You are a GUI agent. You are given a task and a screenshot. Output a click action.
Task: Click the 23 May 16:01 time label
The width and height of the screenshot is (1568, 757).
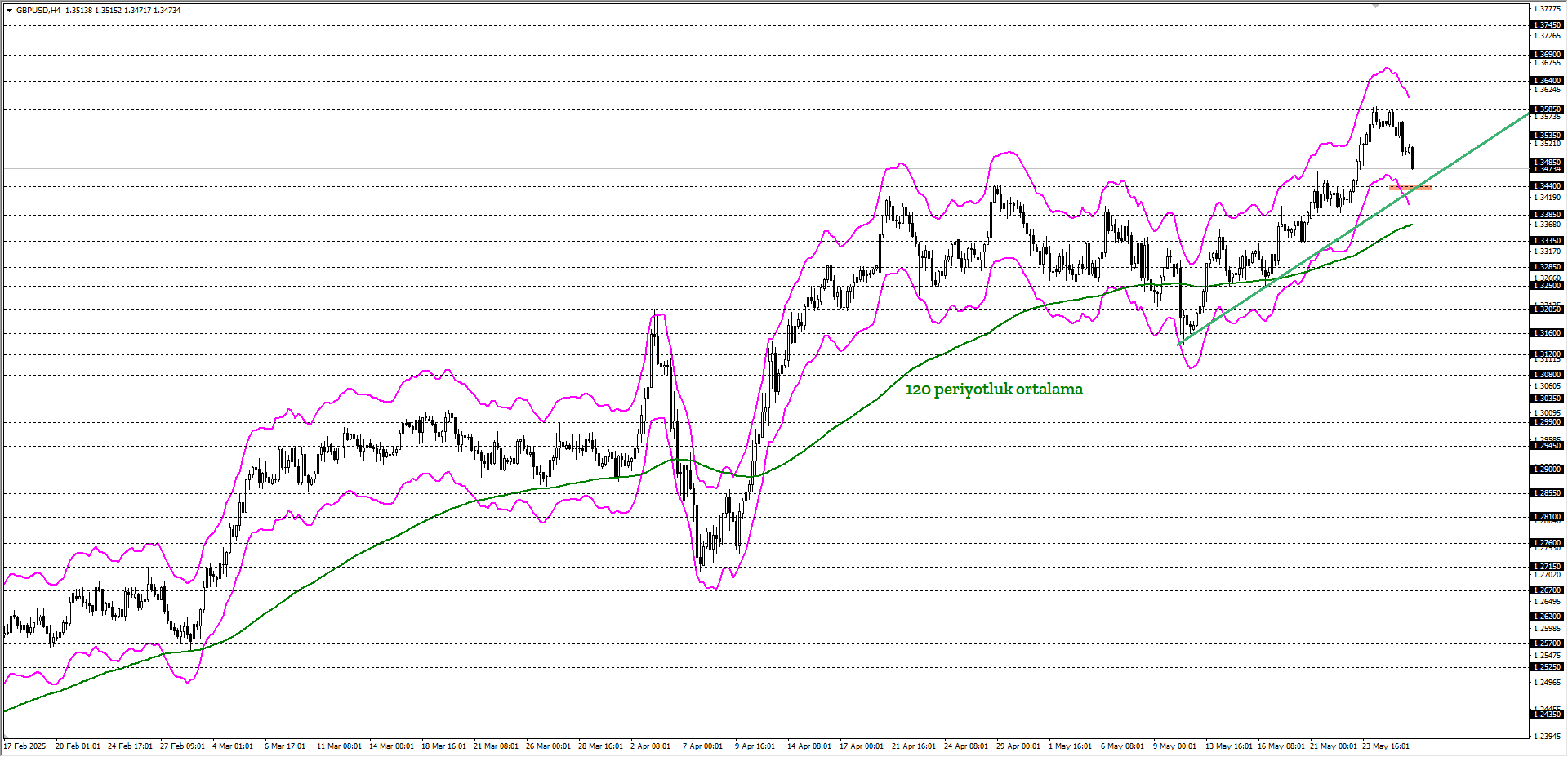coord(1386,746)
